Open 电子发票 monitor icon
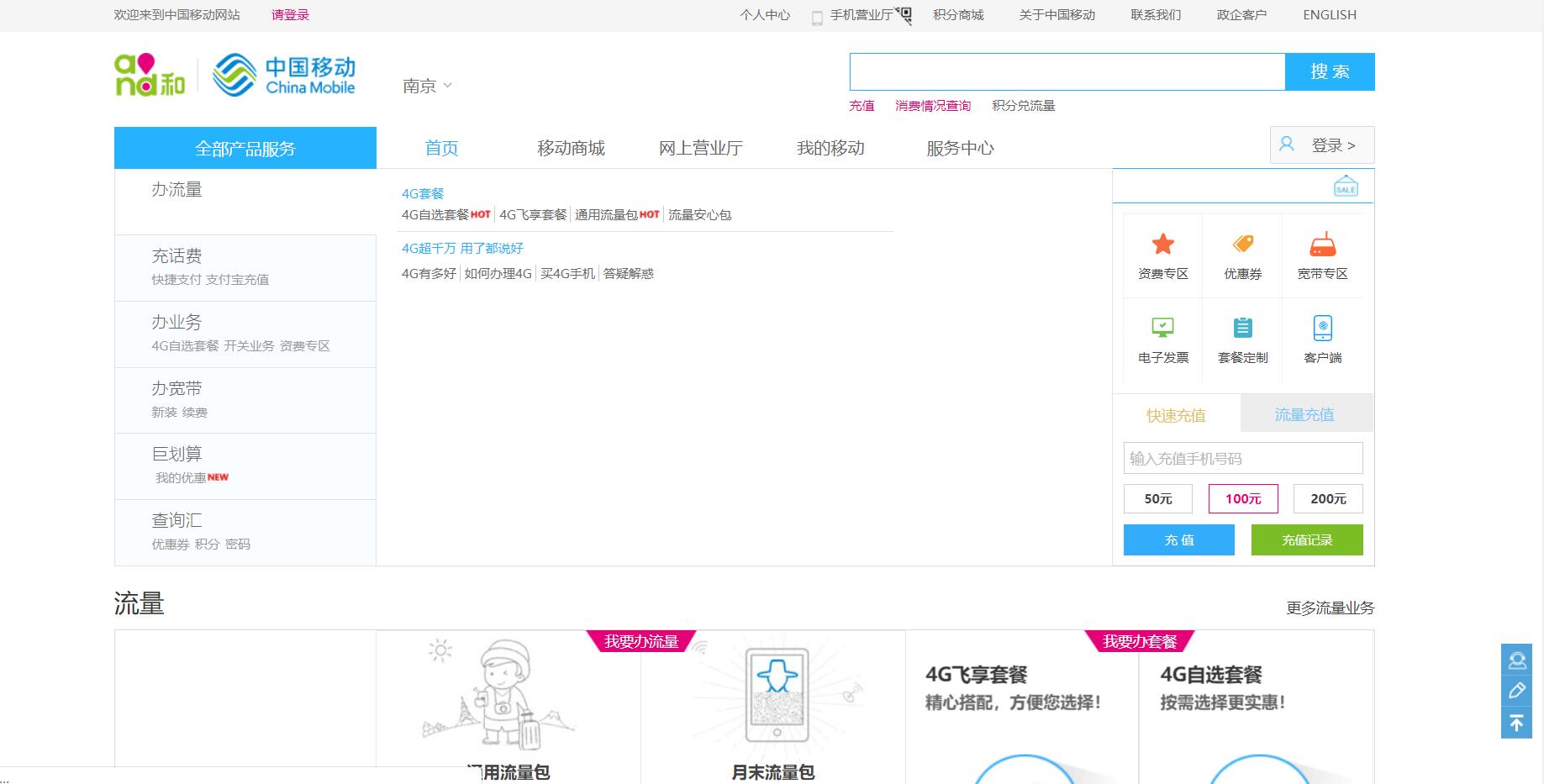Screen dimensions: 1544x784 click(1162, 327)
